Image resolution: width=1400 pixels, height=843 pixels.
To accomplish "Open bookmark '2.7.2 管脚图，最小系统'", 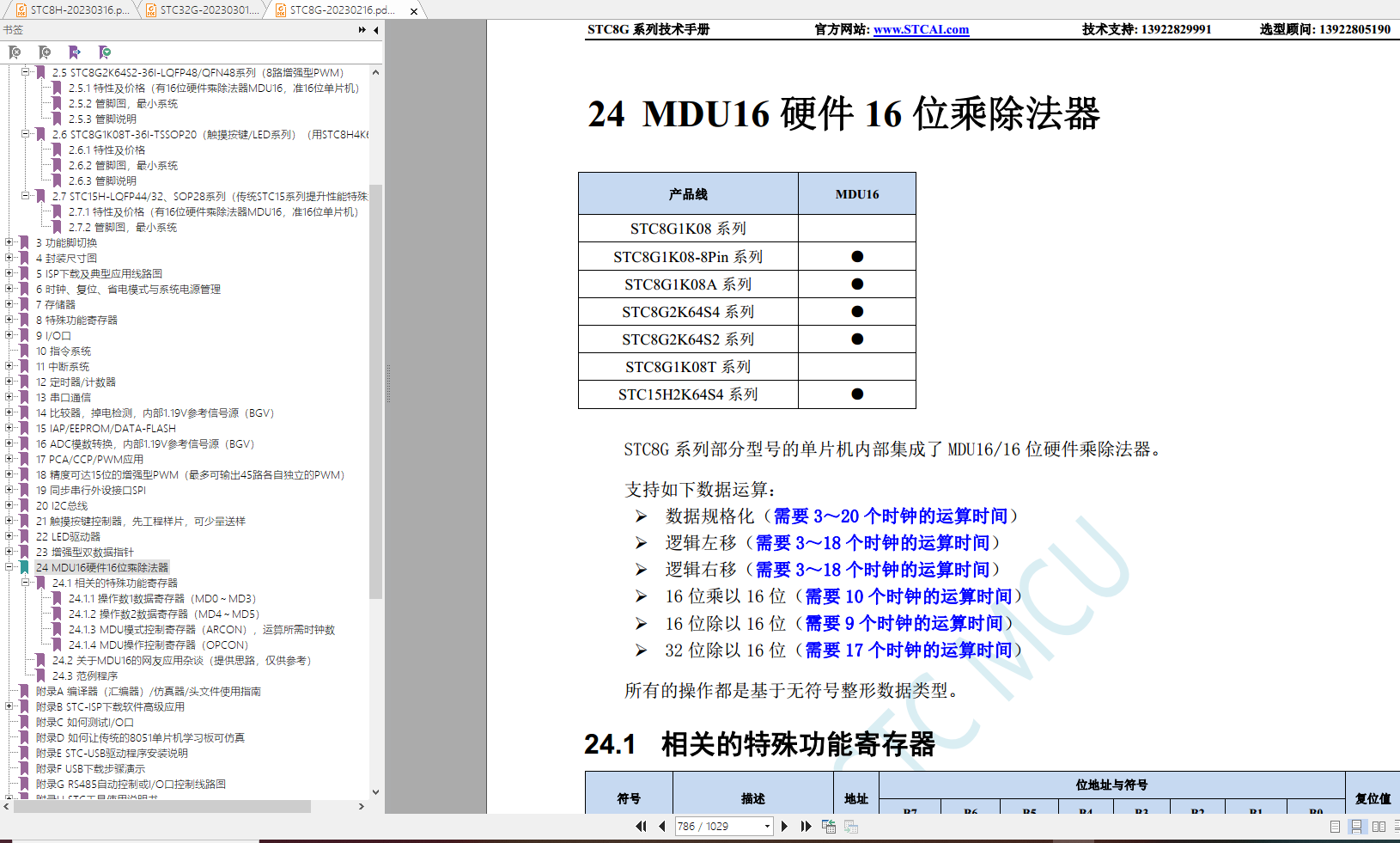I will (x=122, y=227).
